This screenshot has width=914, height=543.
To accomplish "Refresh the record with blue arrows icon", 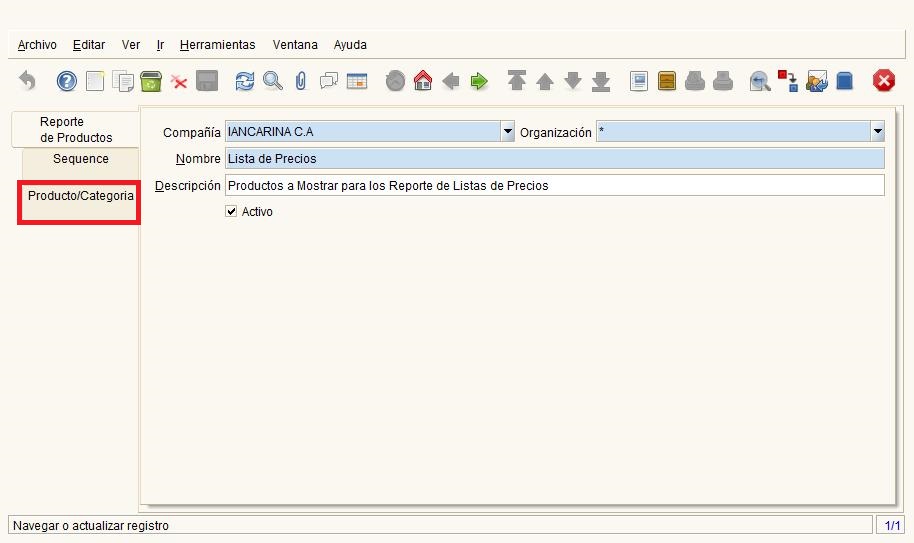I will tap(244, 81).
